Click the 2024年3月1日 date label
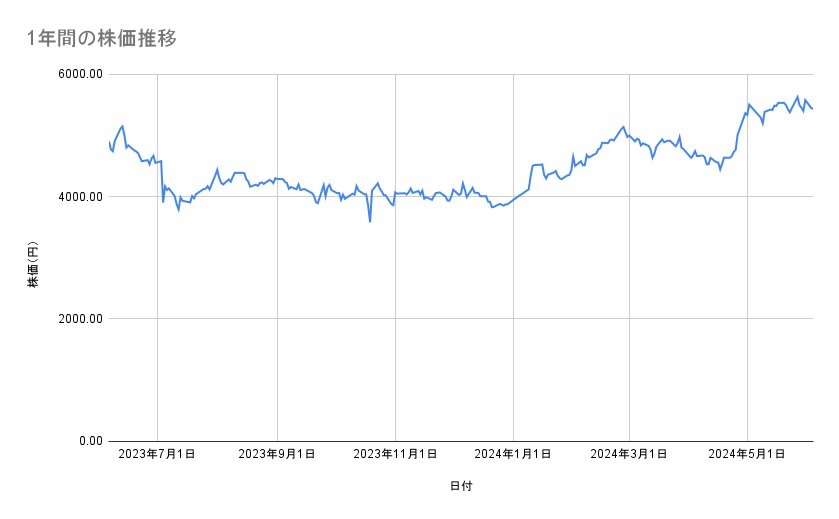Image resolution: width=839 pixels, height=519 pixels. 630,455
